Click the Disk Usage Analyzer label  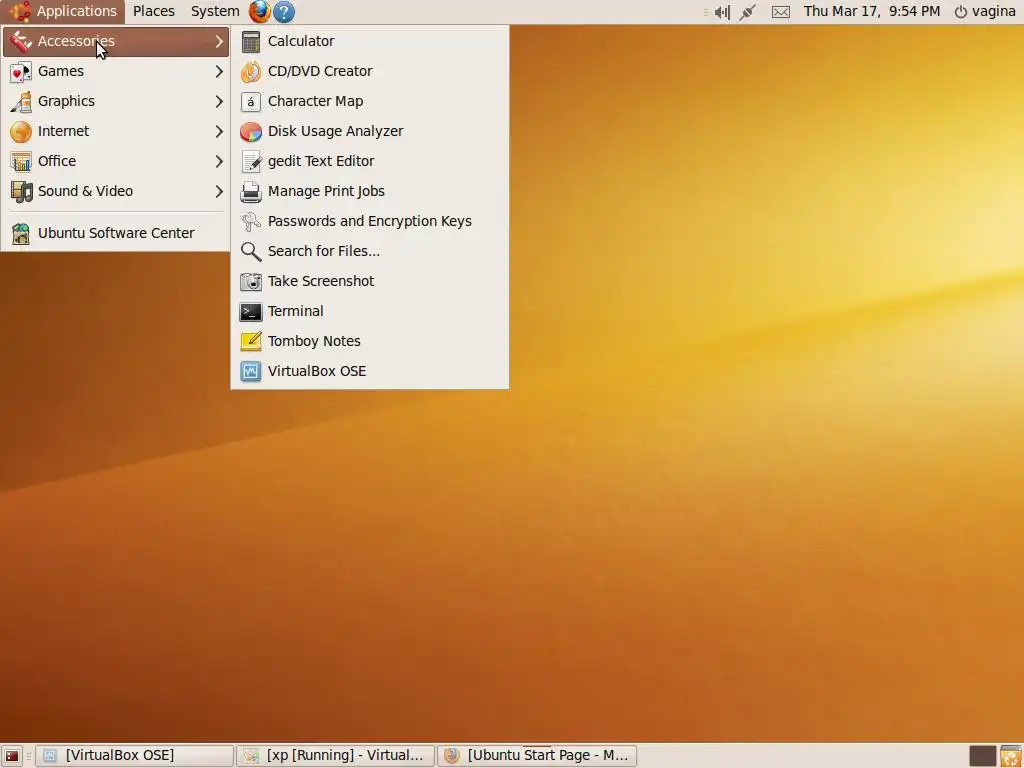(x=336, y=131)
